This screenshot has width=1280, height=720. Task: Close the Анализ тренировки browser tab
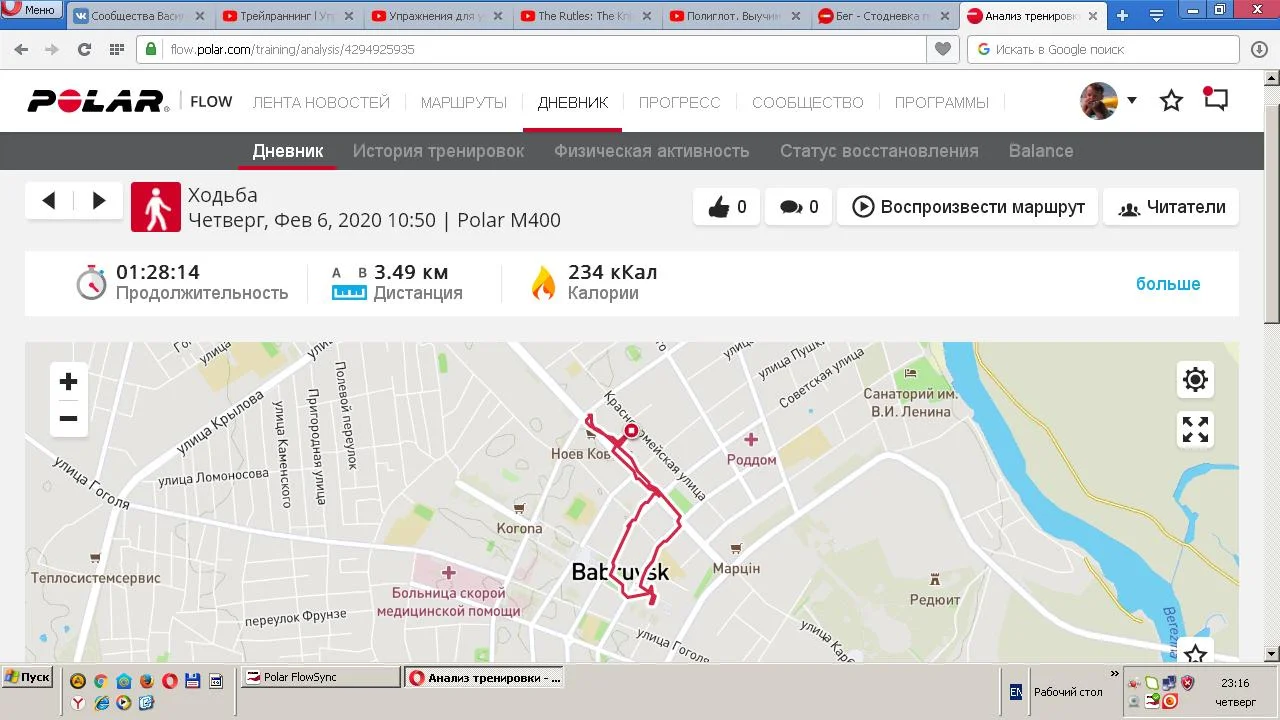(x=1094, y=16)
